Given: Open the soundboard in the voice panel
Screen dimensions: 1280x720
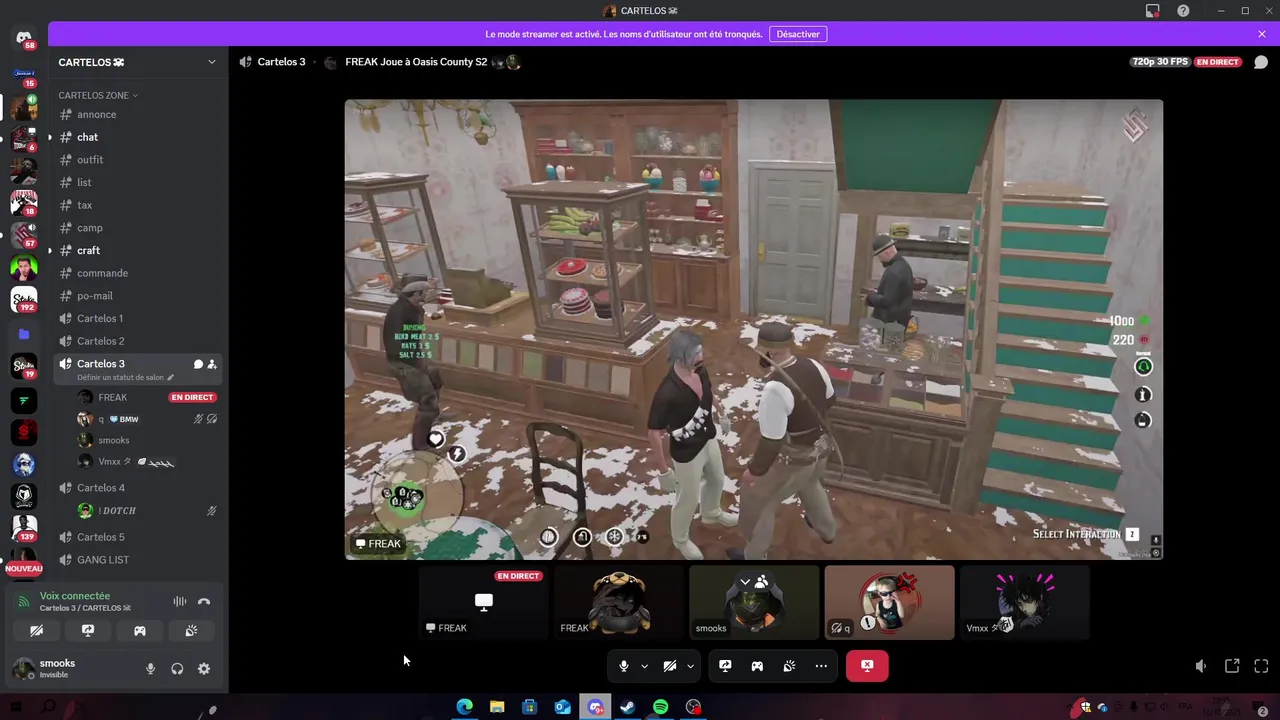Looking at the screenshot, I should pos(191,631).
